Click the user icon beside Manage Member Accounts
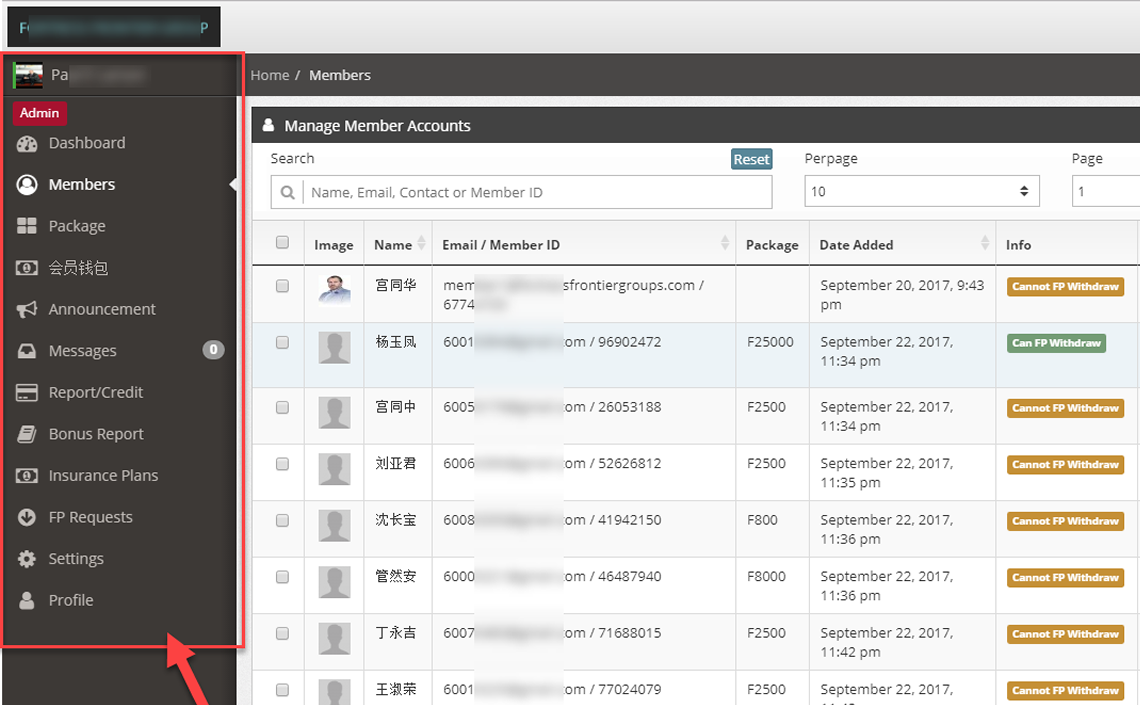This screenshot has height=705, width=1140. coord(268,125)
